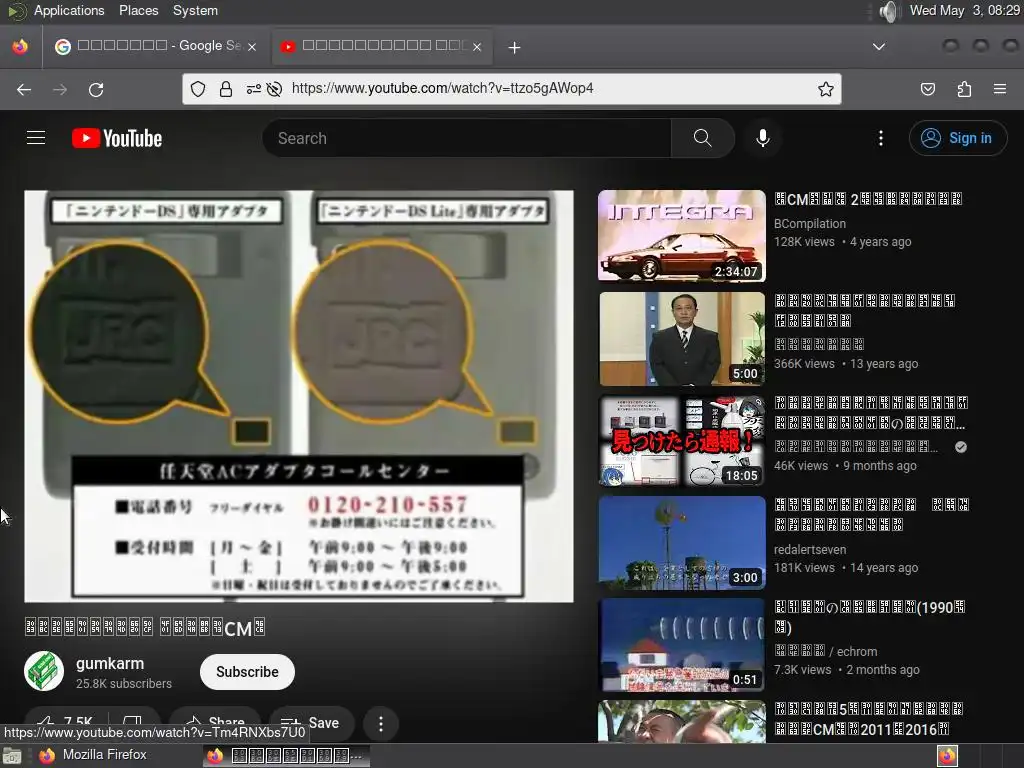Click the YouTube search magnifier button

[703, 138]
